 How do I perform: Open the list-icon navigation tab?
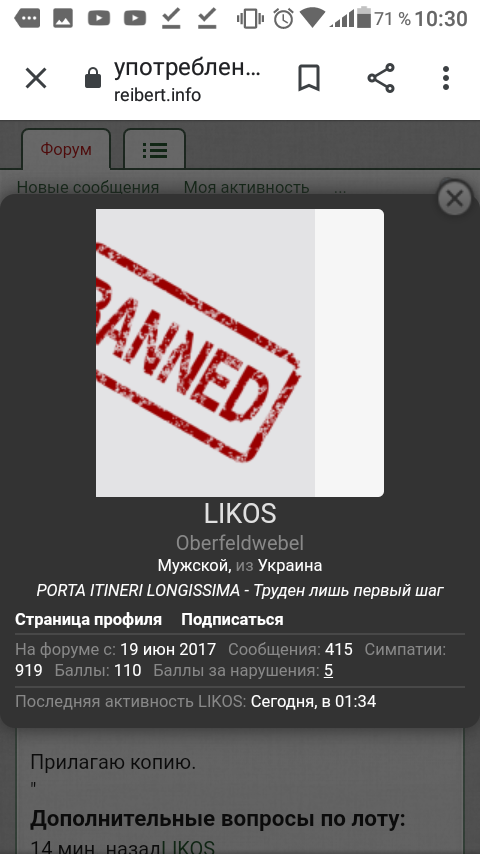(155, 149)
